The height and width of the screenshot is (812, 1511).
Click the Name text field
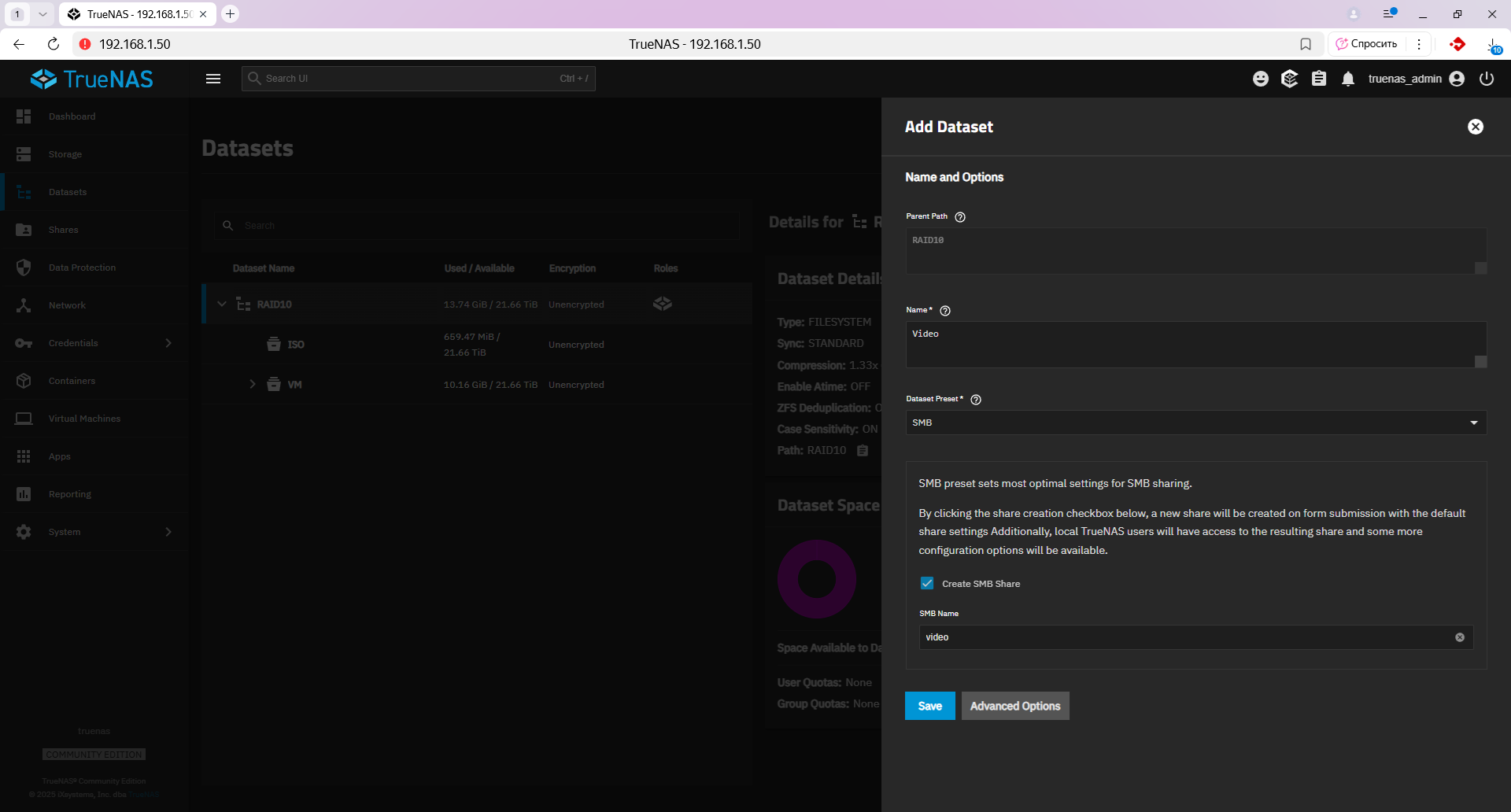point(1188,343)
